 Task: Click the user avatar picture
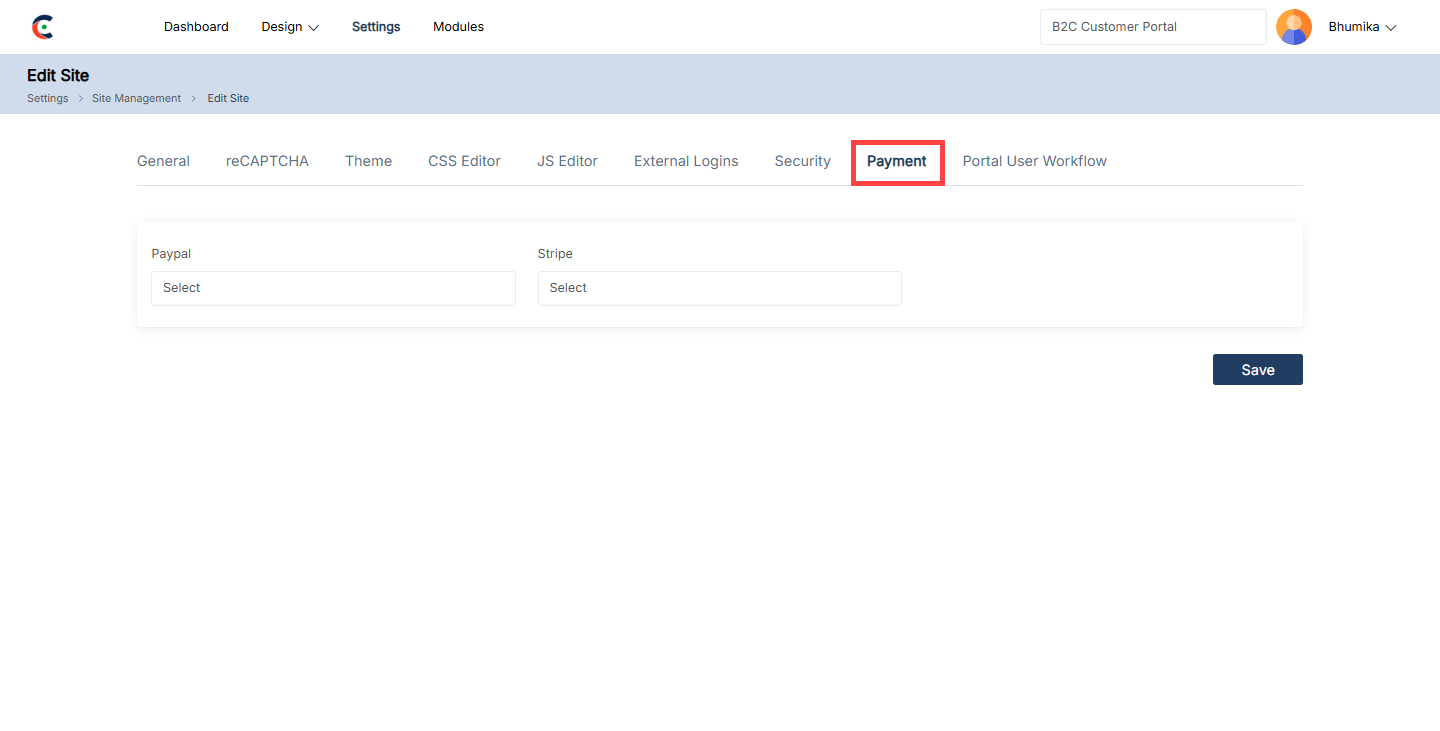1293,27
